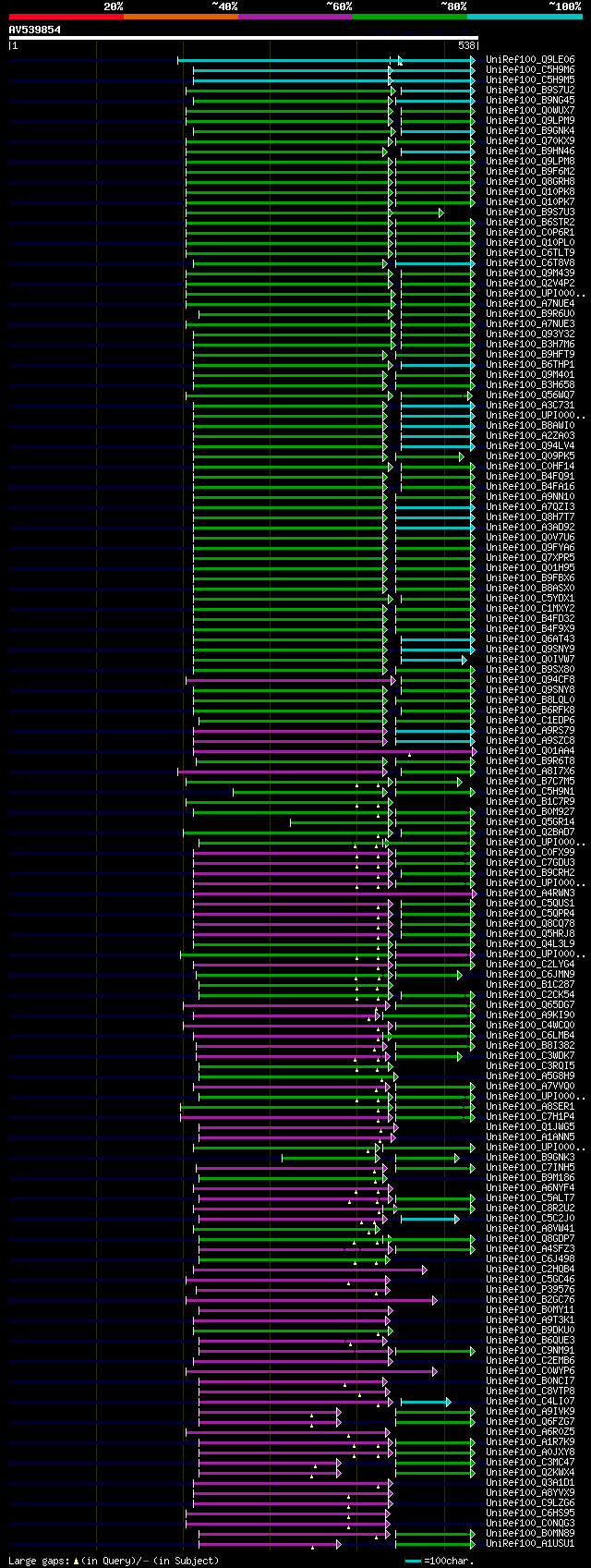Viewport: 591px width, 1568px height.
Task: Click the Large gaps legend text
Action: (114, 1562)
